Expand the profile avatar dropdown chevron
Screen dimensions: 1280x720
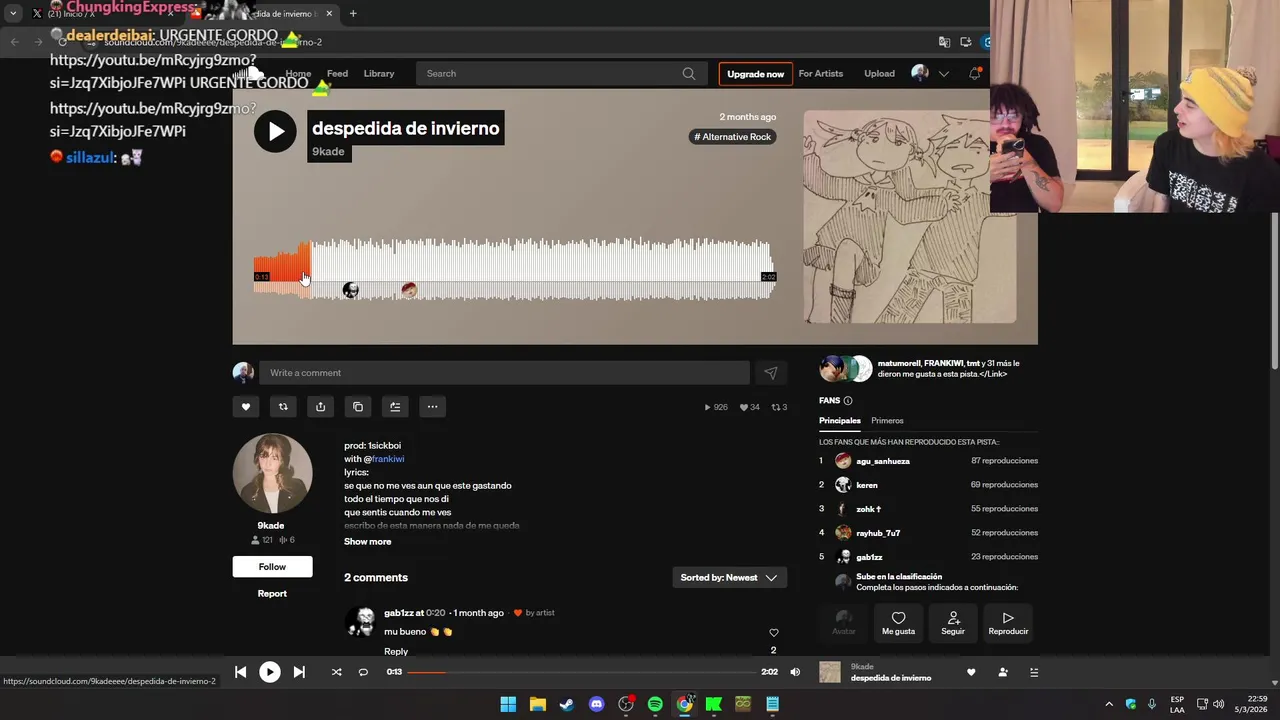(943, 74)
